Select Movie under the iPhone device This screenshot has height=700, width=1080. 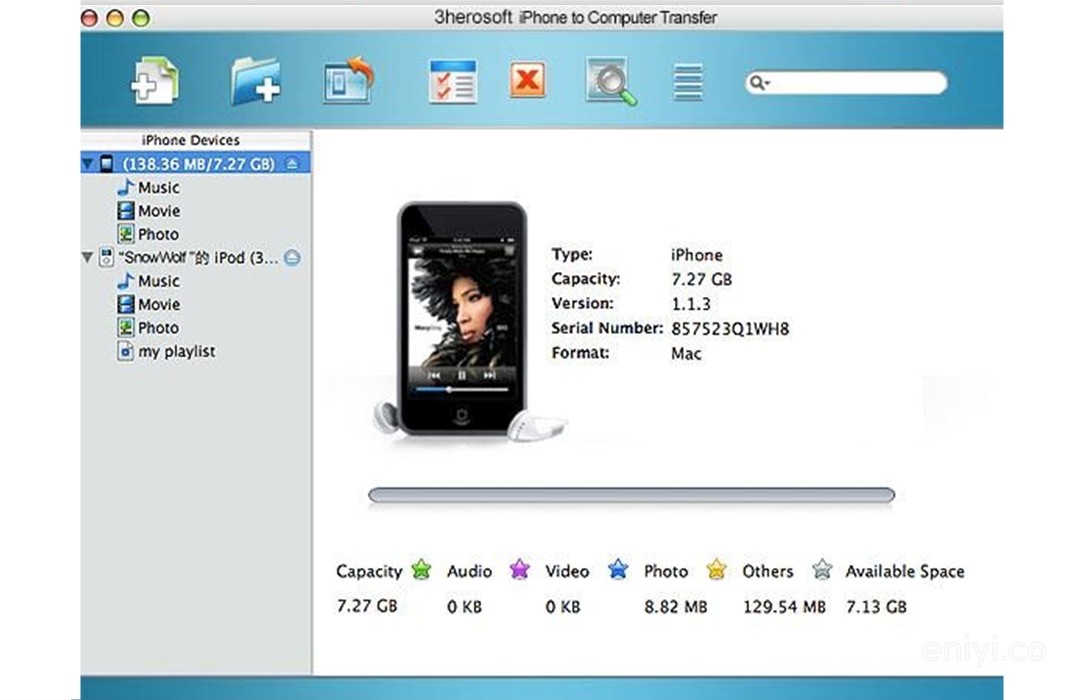pos(158,211)
